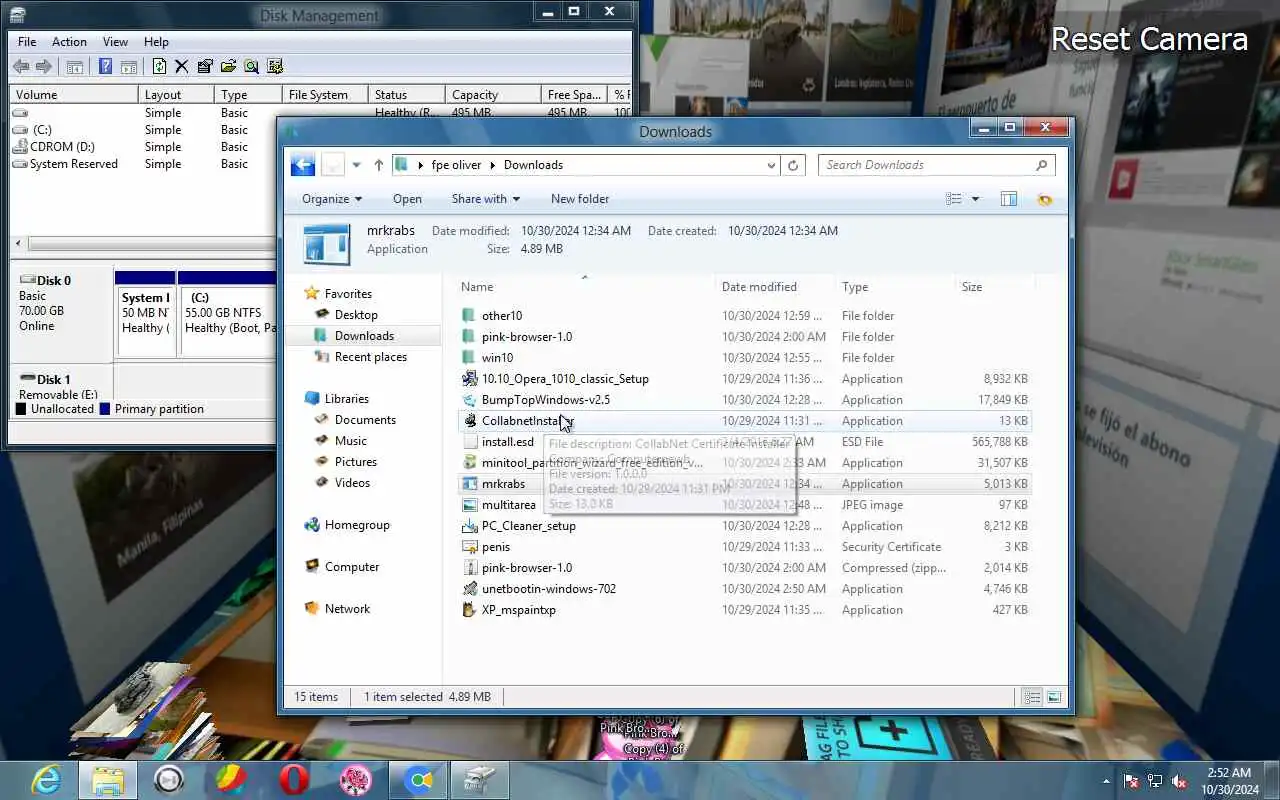Toggle the preview pane button
The height and width of the screenshot is (800, 1280).
1009,199
